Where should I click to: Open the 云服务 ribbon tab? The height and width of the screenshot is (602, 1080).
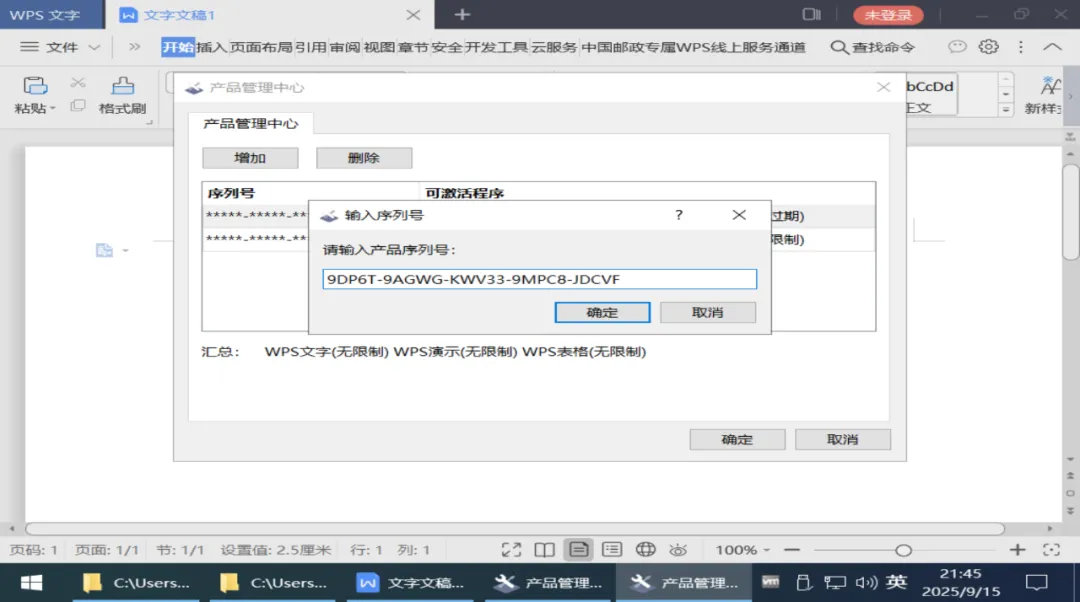click(x=554, y=47)
